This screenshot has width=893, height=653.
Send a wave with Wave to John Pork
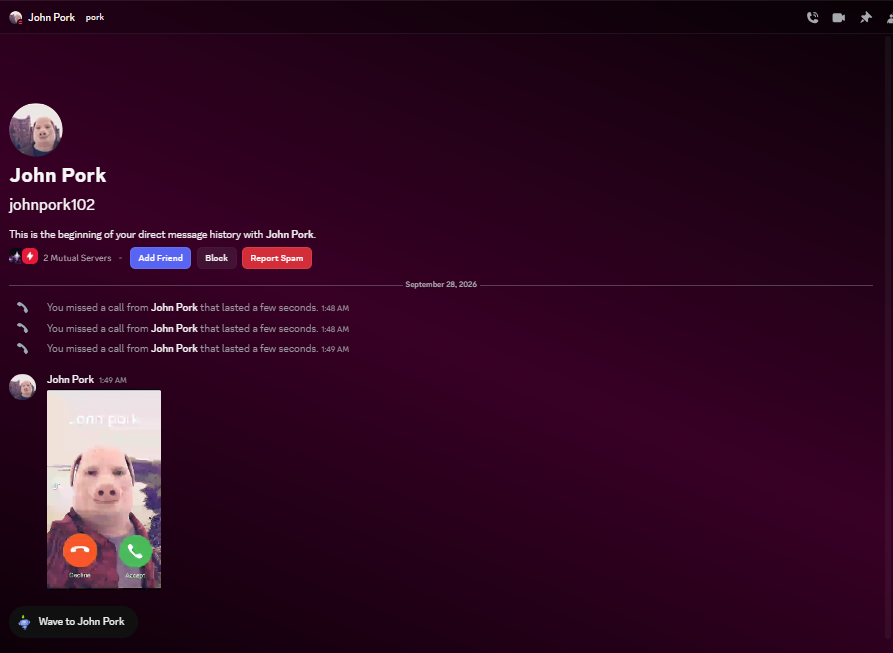73,622
